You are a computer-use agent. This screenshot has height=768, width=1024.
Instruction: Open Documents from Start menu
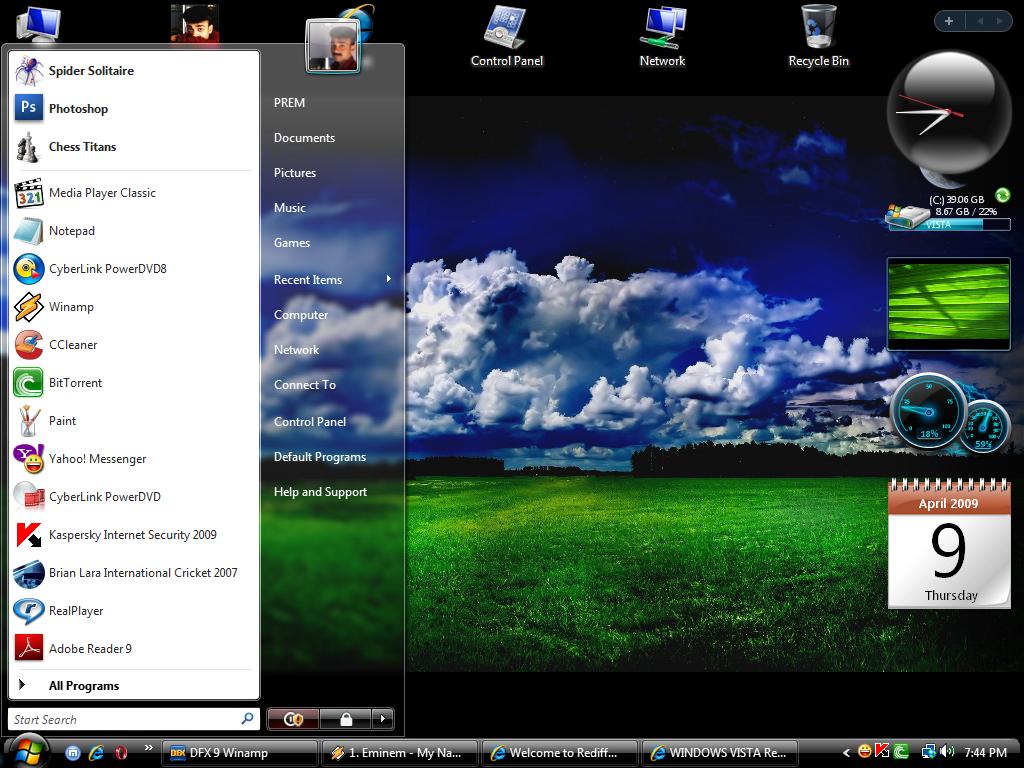coord(304,138)
